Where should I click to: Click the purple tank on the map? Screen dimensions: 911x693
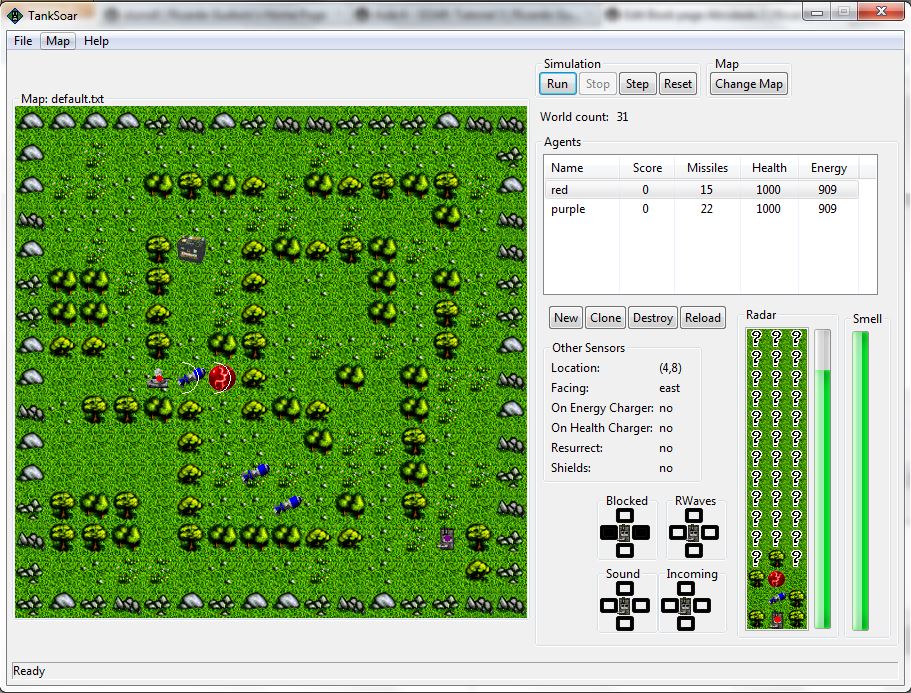(x=447, y=538)
